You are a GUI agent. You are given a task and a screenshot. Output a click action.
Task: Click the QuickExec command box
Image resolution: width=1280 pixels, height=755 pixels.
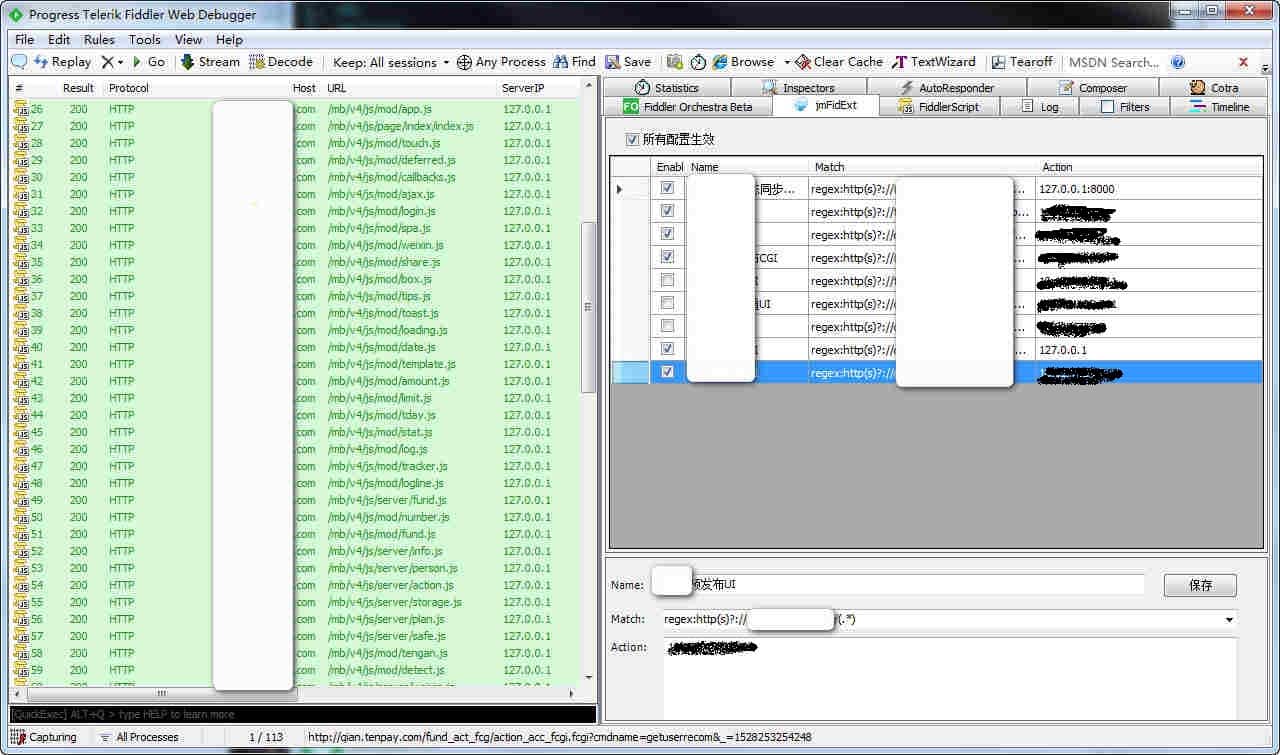[302, 714]
